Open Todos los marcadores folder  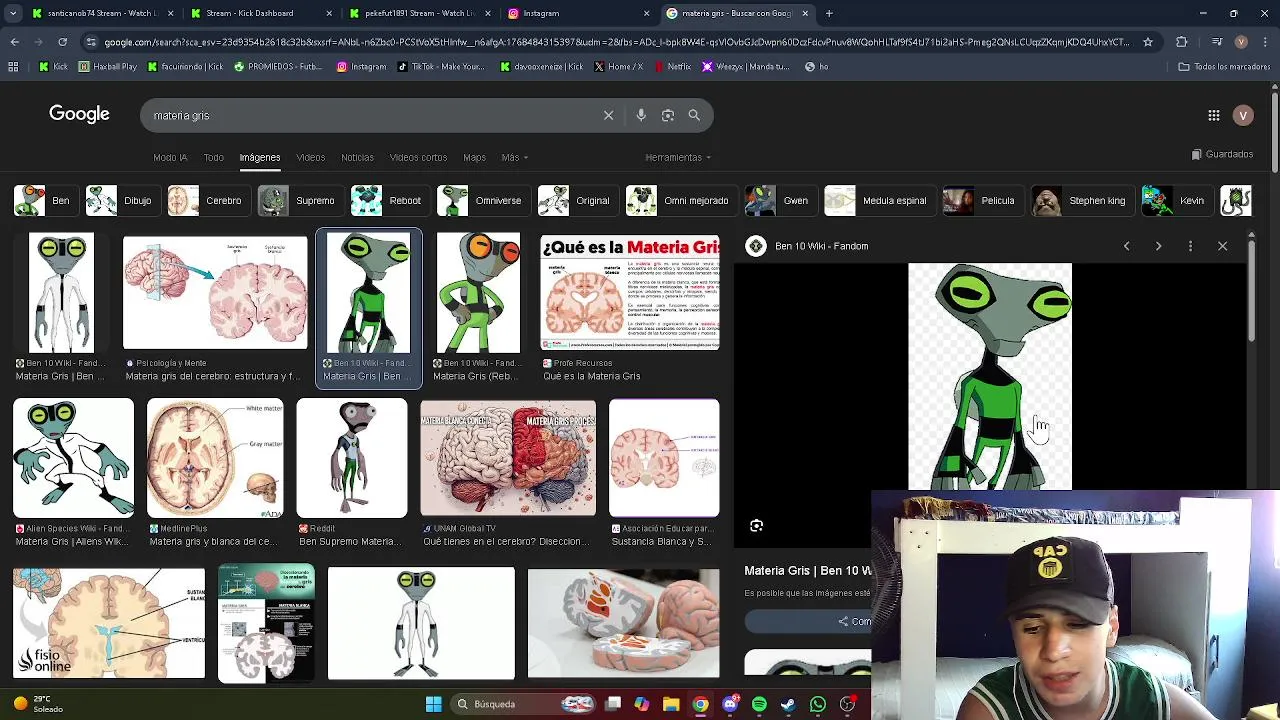1224,66
